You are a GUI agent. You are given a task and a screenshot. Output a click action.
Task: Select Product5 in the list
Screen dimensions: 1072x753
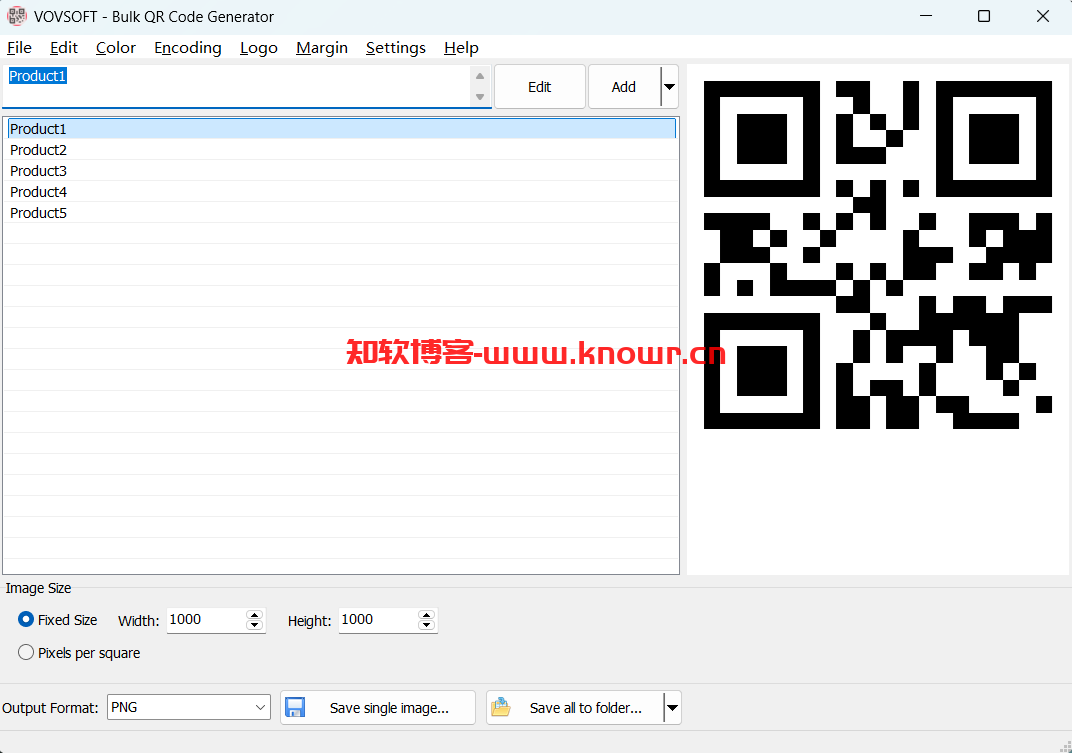[341, 213]
